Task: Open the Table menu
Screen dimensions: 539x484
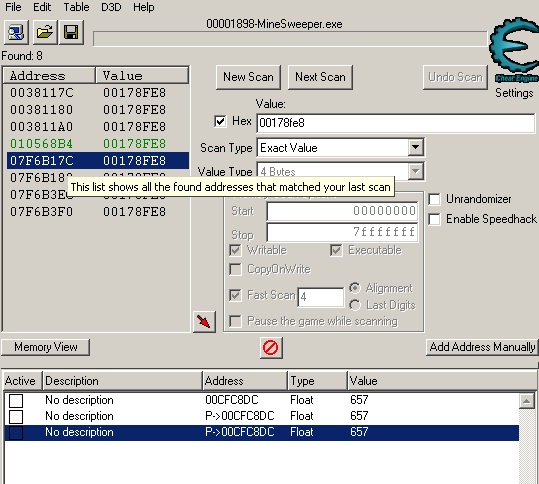Action: [x=76, y=7]
